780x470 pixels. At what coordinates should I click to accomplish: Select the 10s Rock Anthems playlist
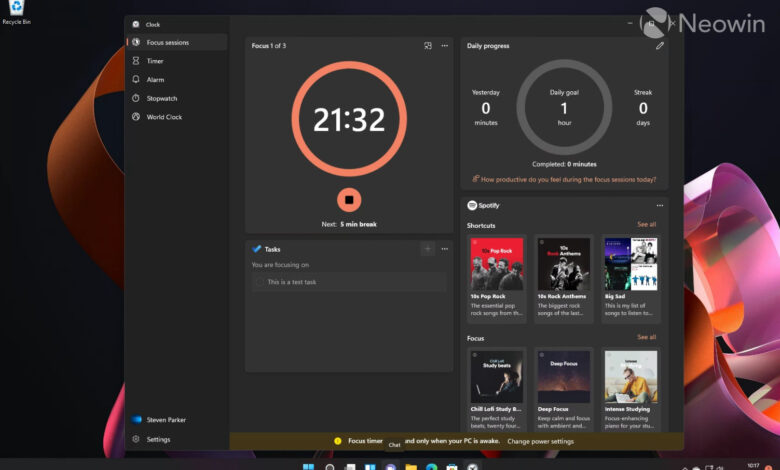564,279
